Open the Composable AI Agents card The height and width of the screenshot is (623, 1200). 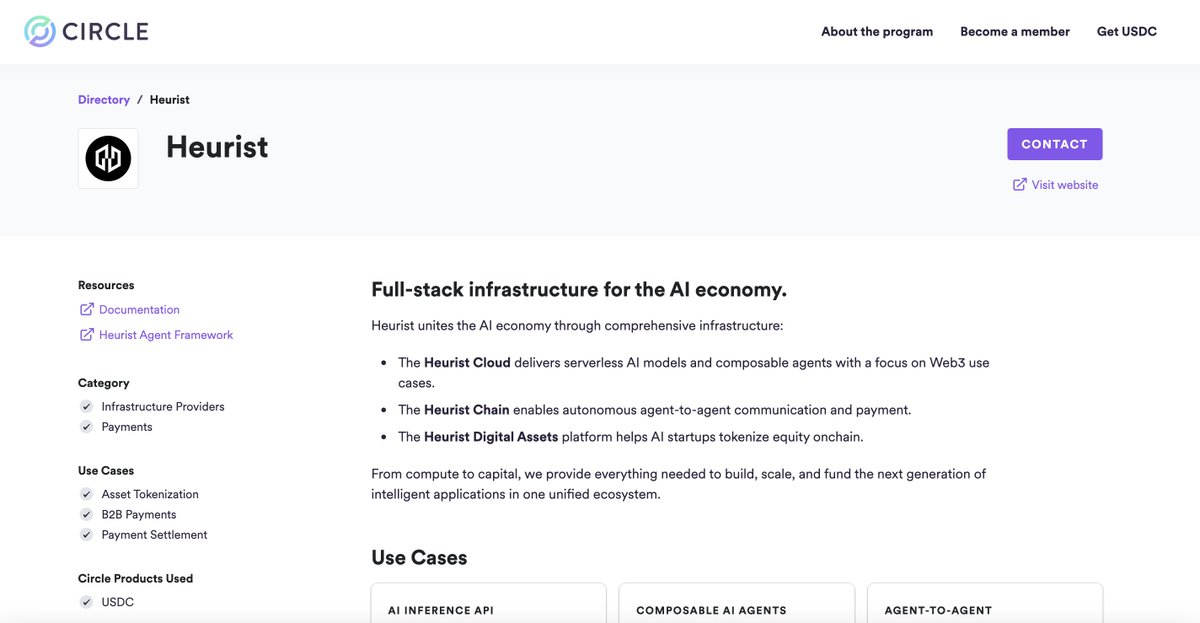click(737, 603)
